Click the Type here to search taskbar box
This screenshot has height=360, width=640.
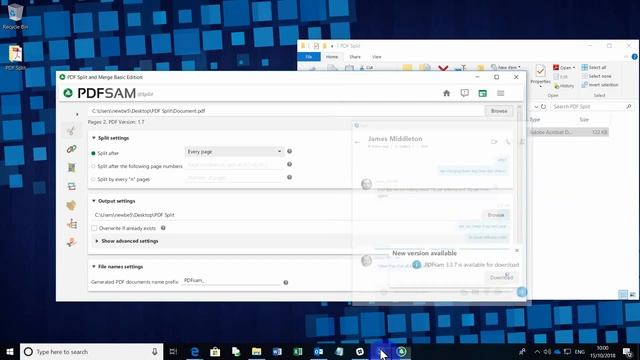91,352
